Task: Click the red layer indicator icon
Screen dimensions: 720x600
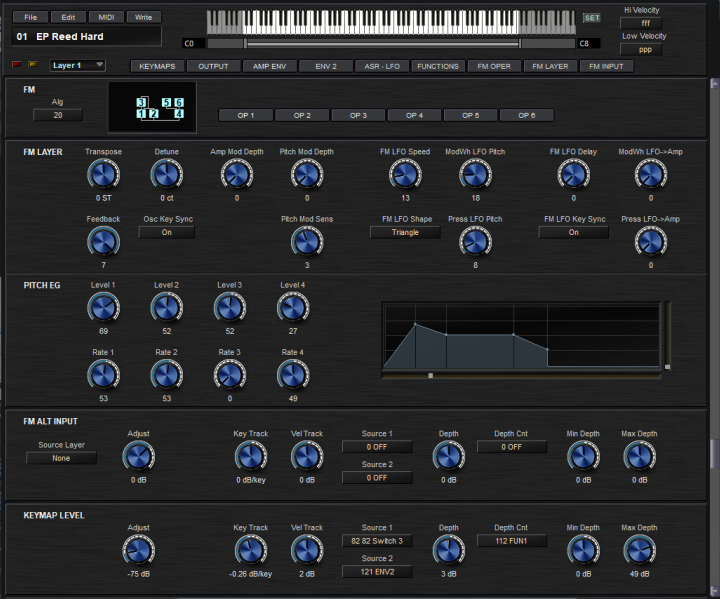Action: 17,65
